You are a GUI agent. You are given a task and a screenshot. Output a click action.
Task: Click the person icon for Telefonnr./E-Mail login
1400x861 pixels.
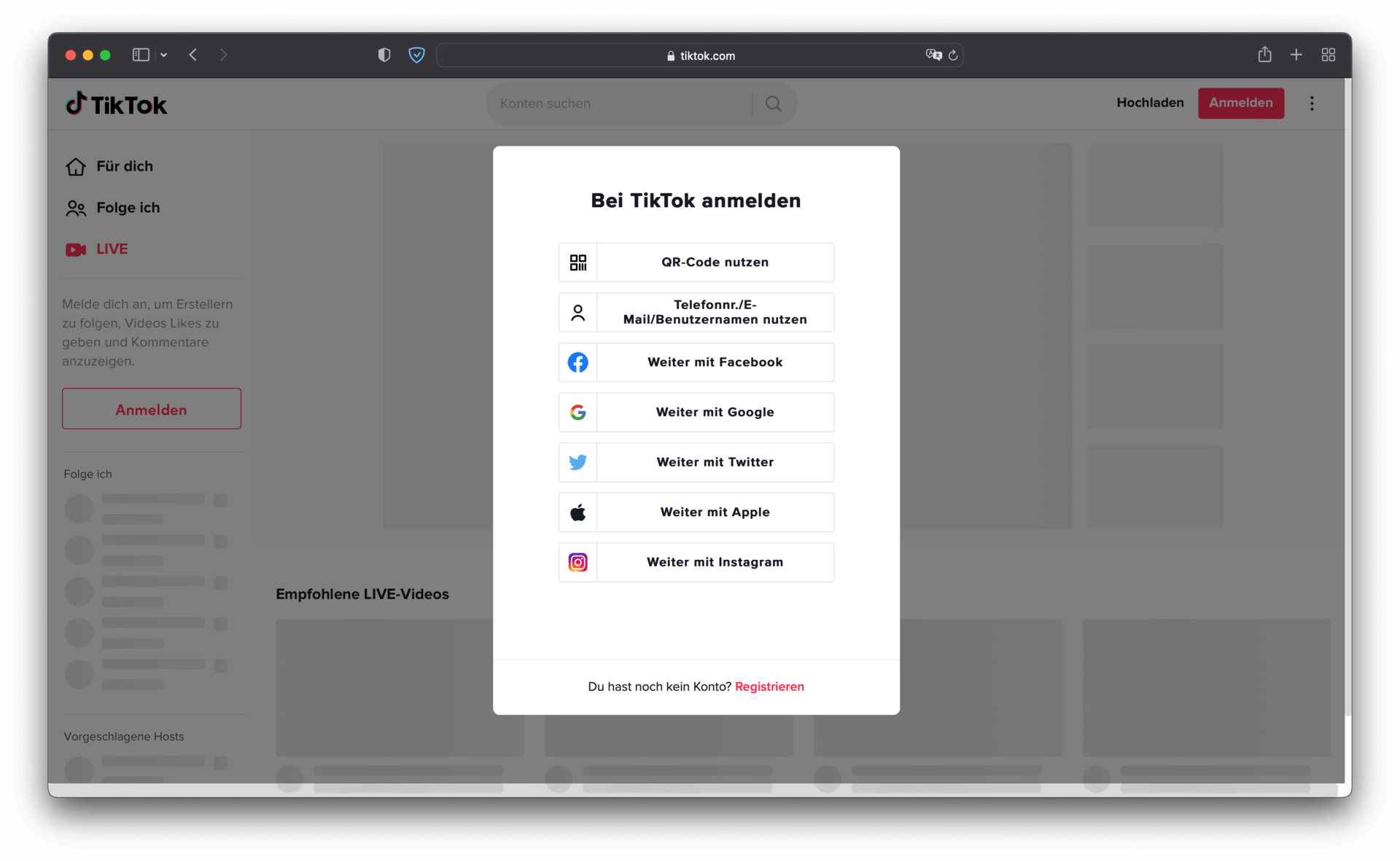pos(577,313)
